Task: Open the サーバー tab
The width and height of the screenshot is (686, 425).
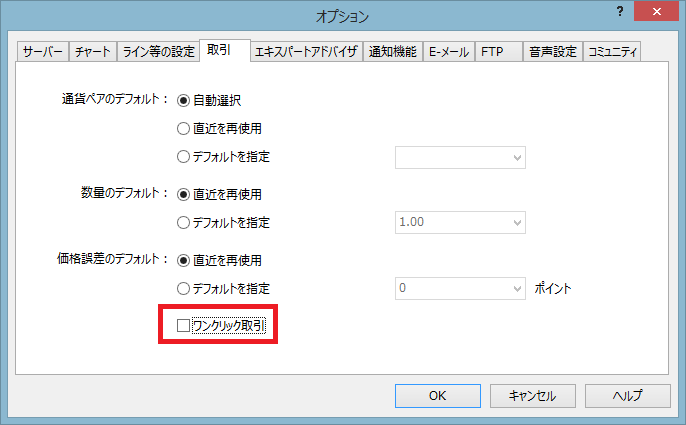Action: (x=43, y=52)
